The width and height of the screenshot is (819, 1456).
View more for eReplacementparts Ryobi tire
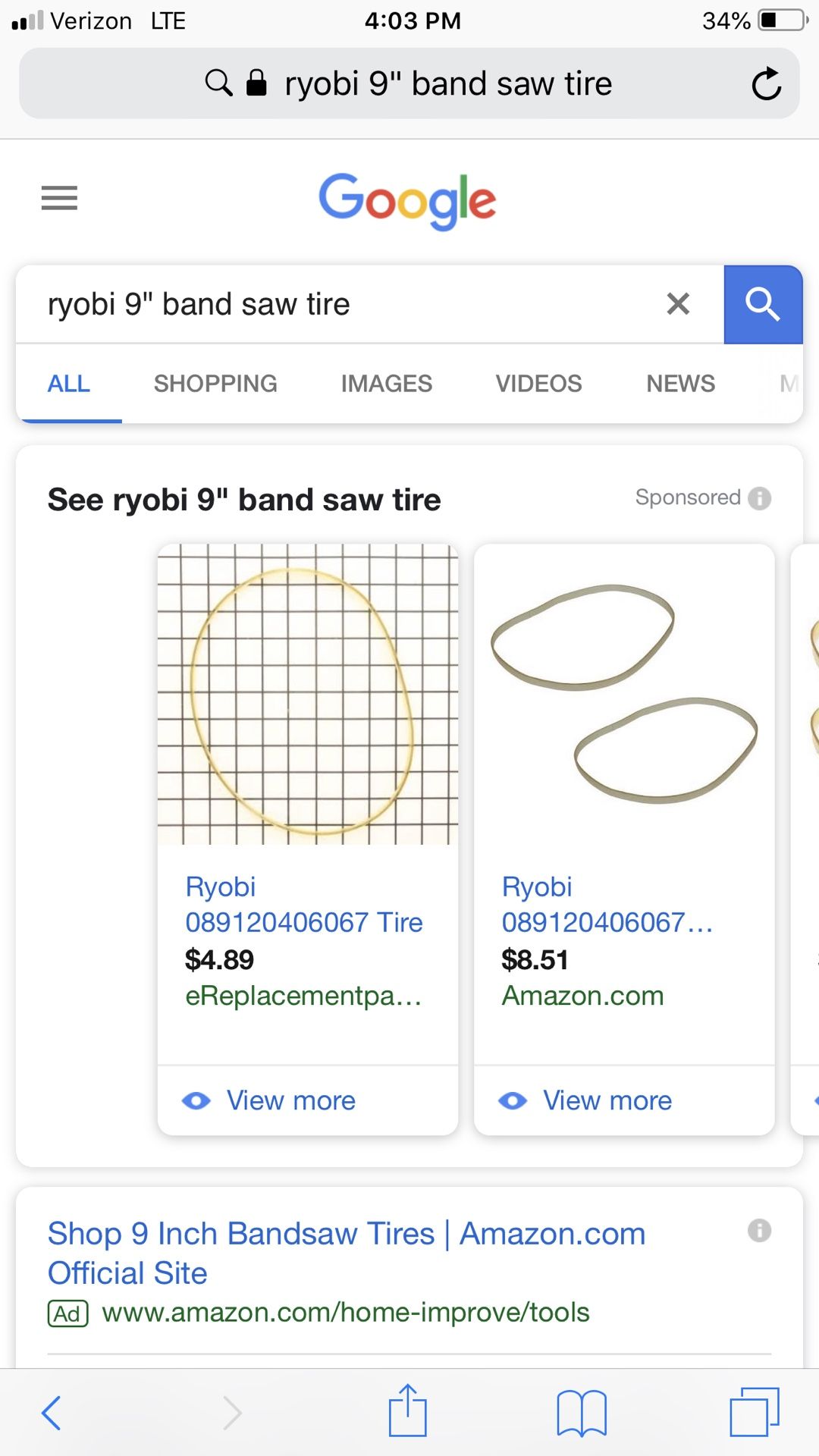click(291, 1100)
